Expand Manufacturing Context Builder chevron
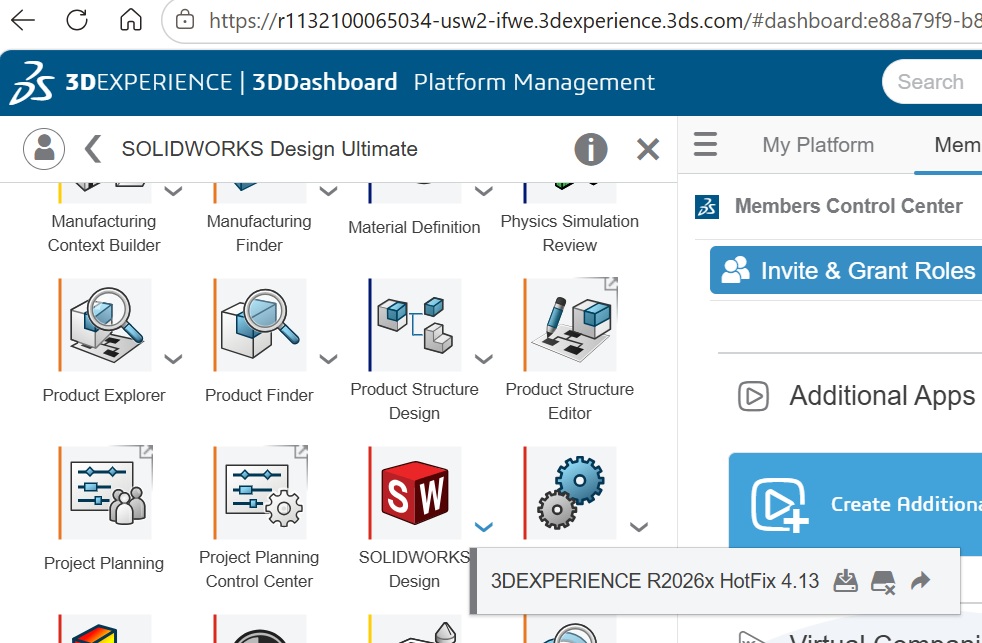Image resolution: width=982 pixels, height=643 pixels. [173, 191]
